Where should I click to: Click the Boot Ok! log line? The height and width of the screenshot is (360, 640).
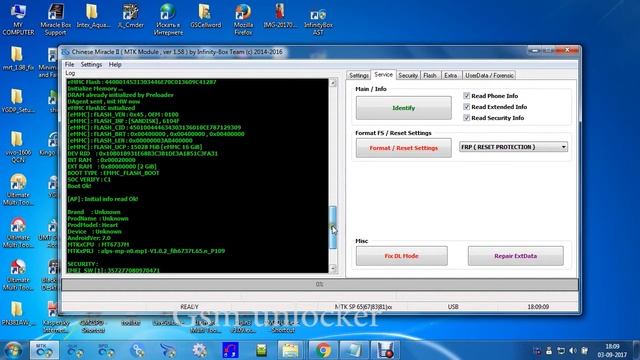[79, 186]
